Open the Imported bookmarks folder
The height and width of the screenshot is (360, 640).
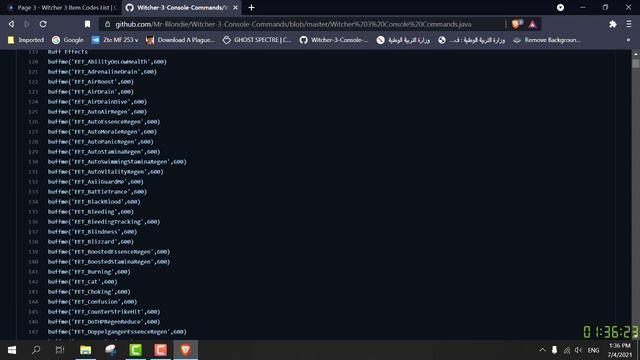[x=26, y=40]
